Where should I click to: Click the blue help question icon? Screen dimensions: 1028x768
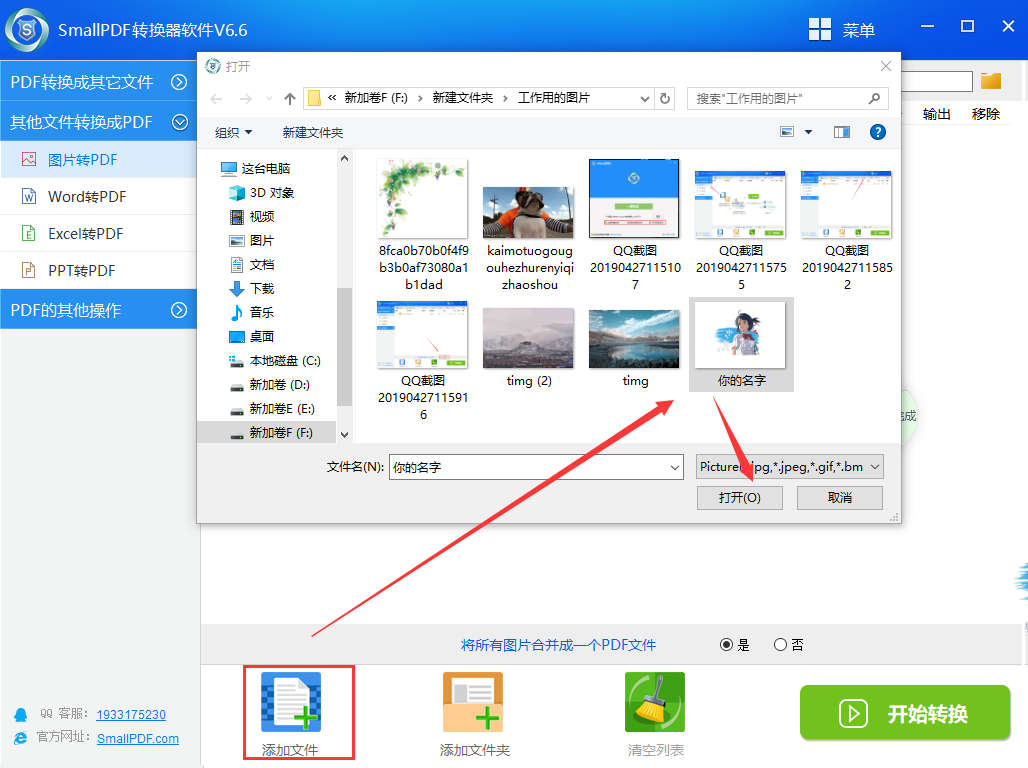click(877, 132)
